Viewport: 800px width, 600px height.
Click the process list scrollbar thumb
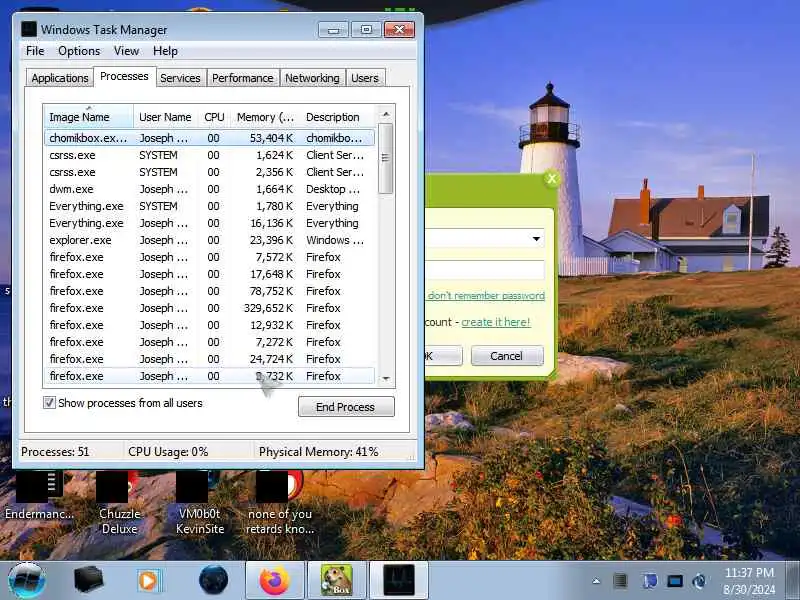pos(386,158)
